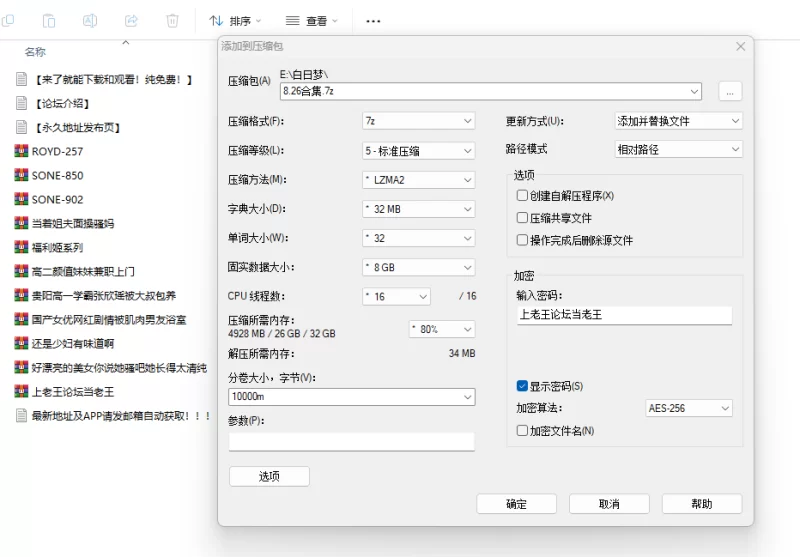
Task: Click file name 贵阳高一学霸张欣瑶被大叔包养
Action: (x=104, y=295)
